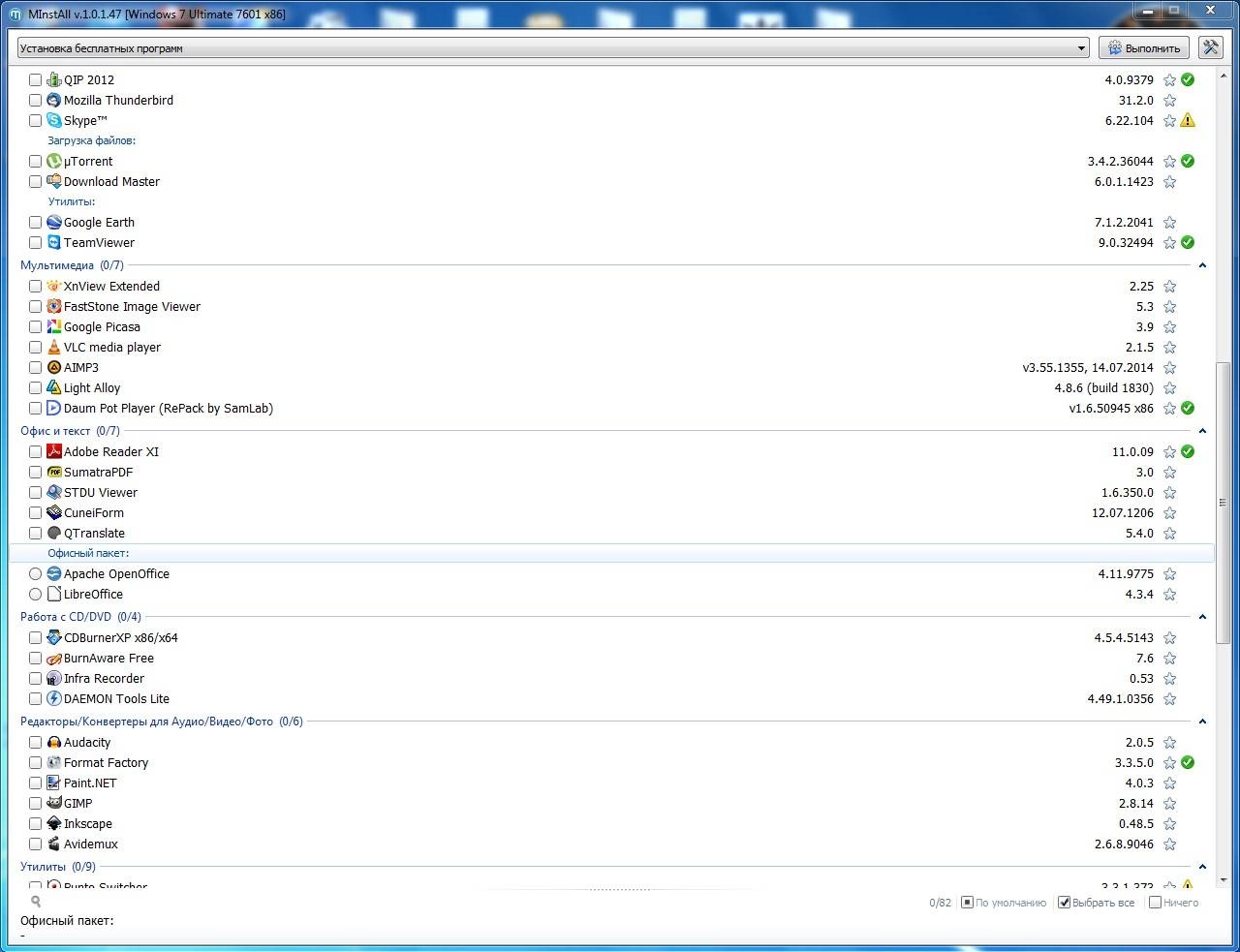Click the GIMP icon
The width and height of the screenshot is (1240, 952).
point(54,803)
